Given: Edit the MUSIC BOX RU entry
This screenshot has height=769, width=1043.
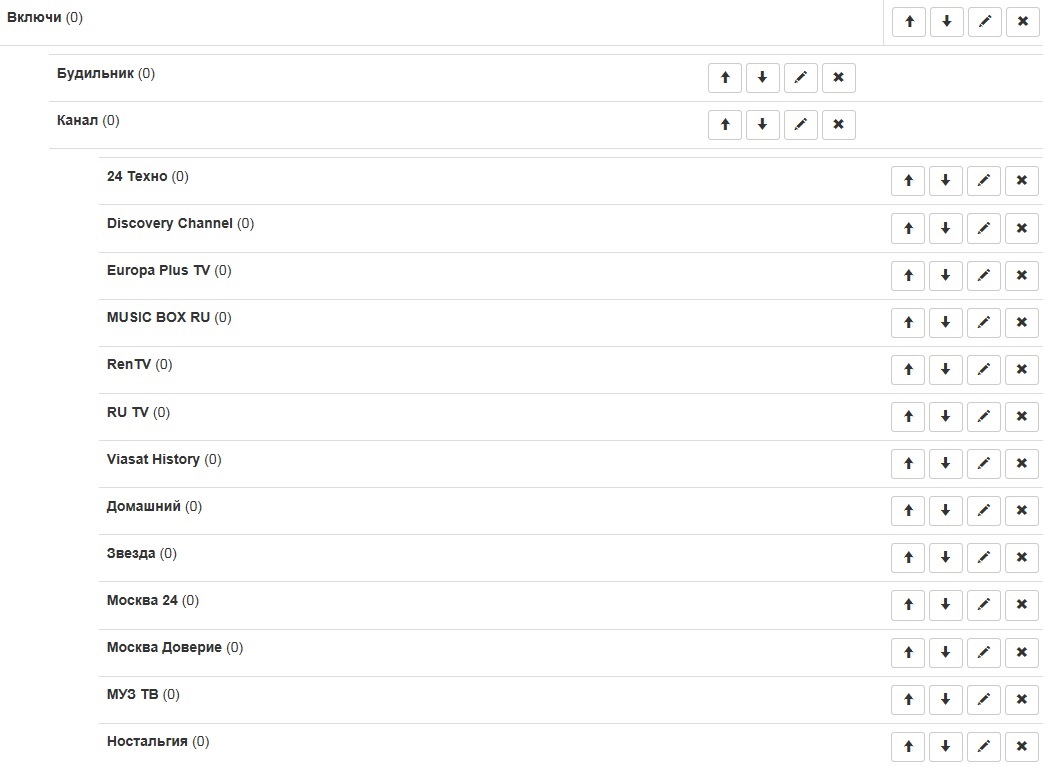Looking at the screenshot, I should (984, 322).
